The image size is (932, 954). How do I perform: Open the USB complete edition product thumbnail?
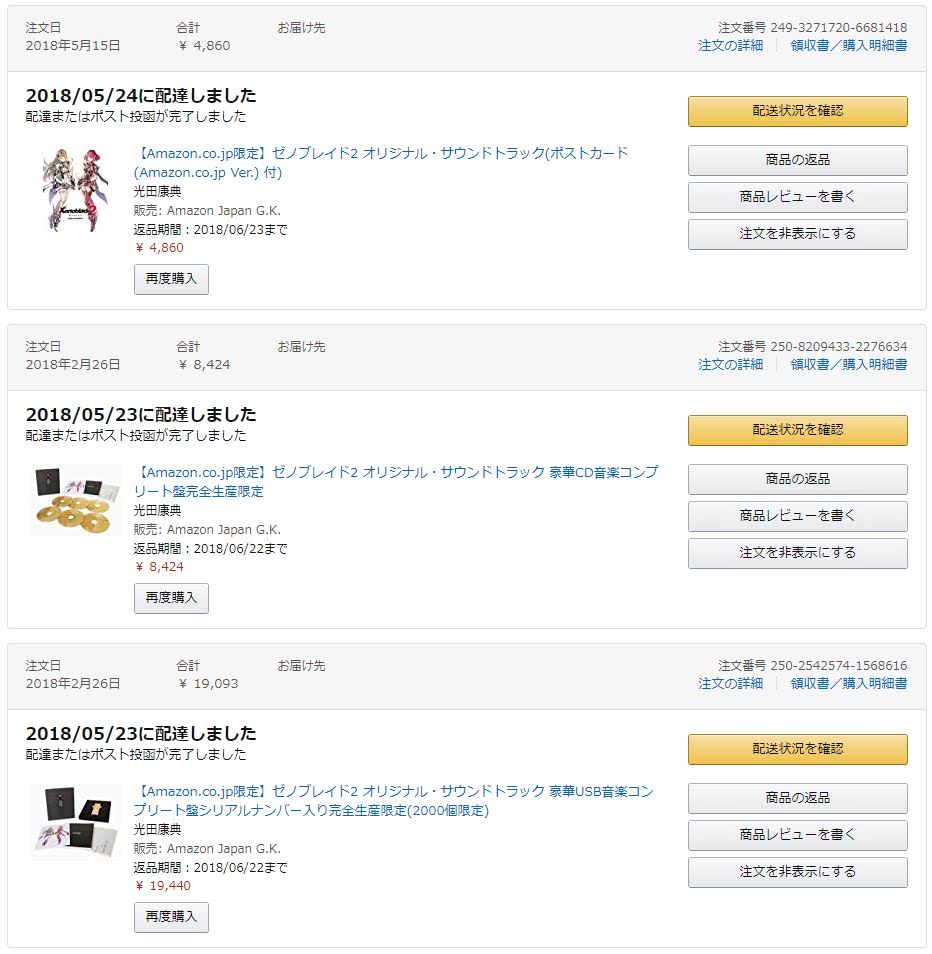pos(76,820)
